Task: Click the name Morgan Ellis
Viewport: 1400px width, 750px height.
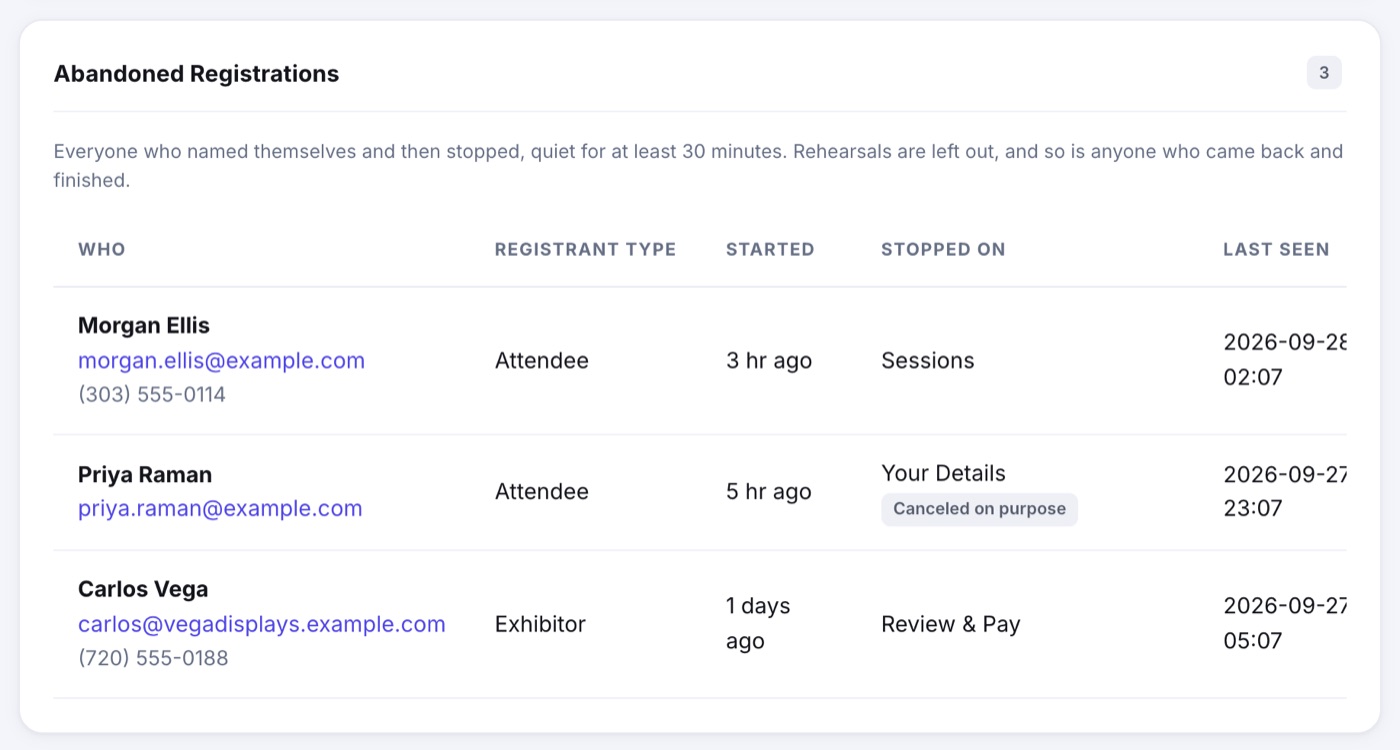Action: pos(144,325)
